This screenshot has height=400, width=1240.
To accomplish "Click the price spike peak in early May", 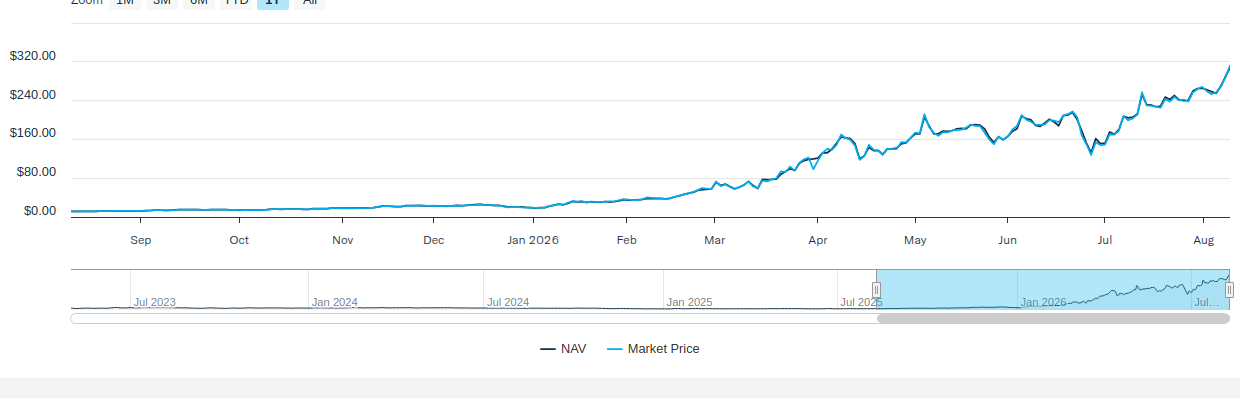I will (924, 115).
